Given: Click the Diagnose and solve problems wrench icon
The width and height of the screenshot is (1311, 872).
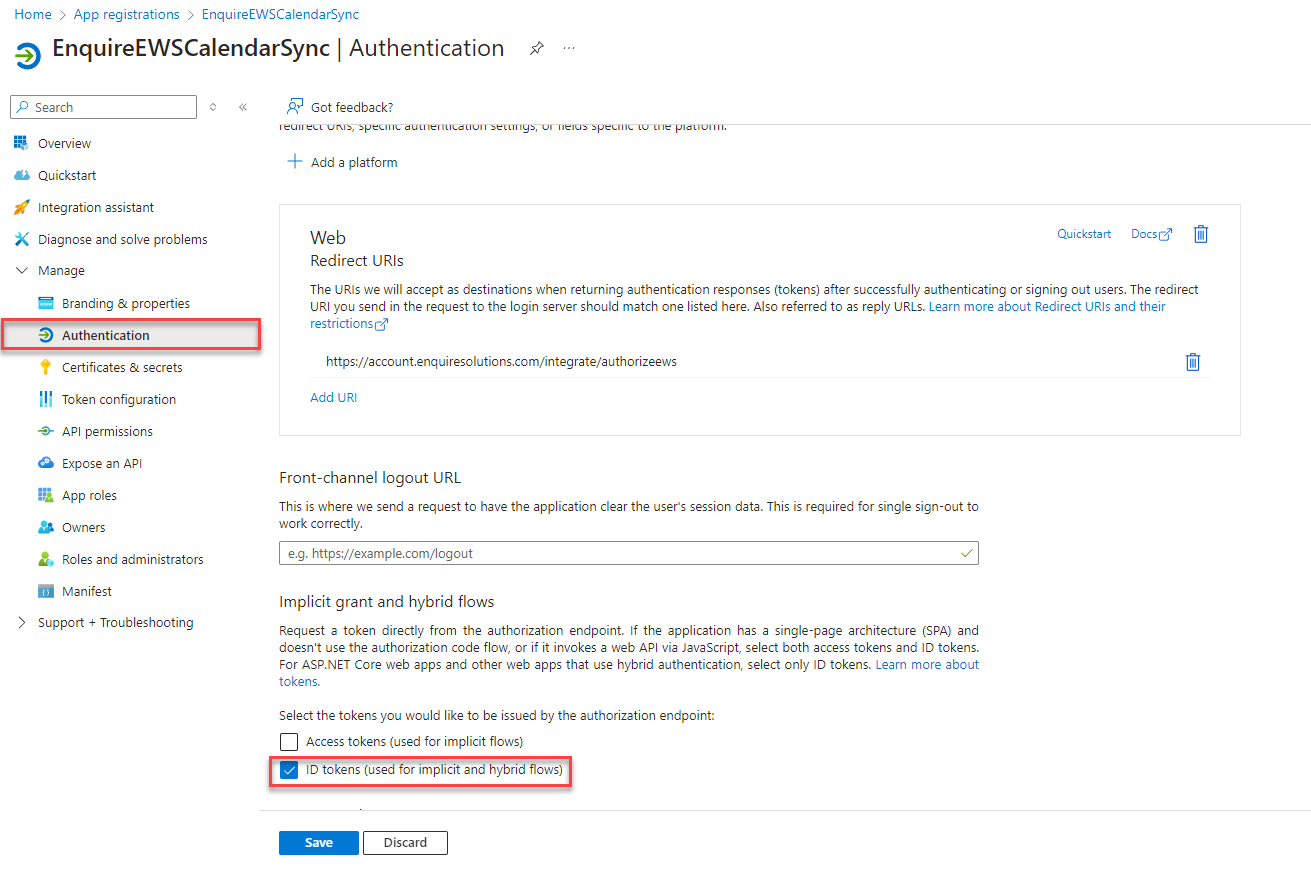Looking at the screenshot, I should [21, 239].
